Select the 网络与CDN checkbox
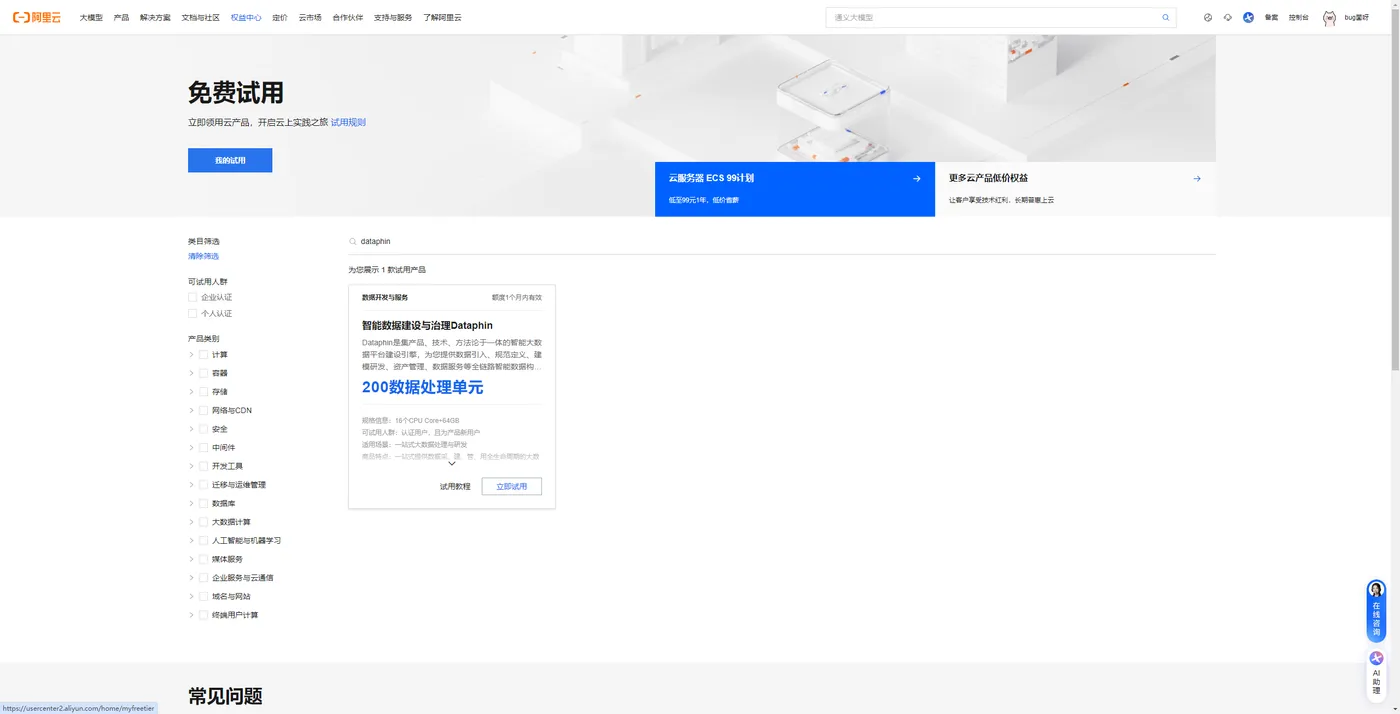The image size is (1400, 714). pyautogui.click(x=204, y=410)
